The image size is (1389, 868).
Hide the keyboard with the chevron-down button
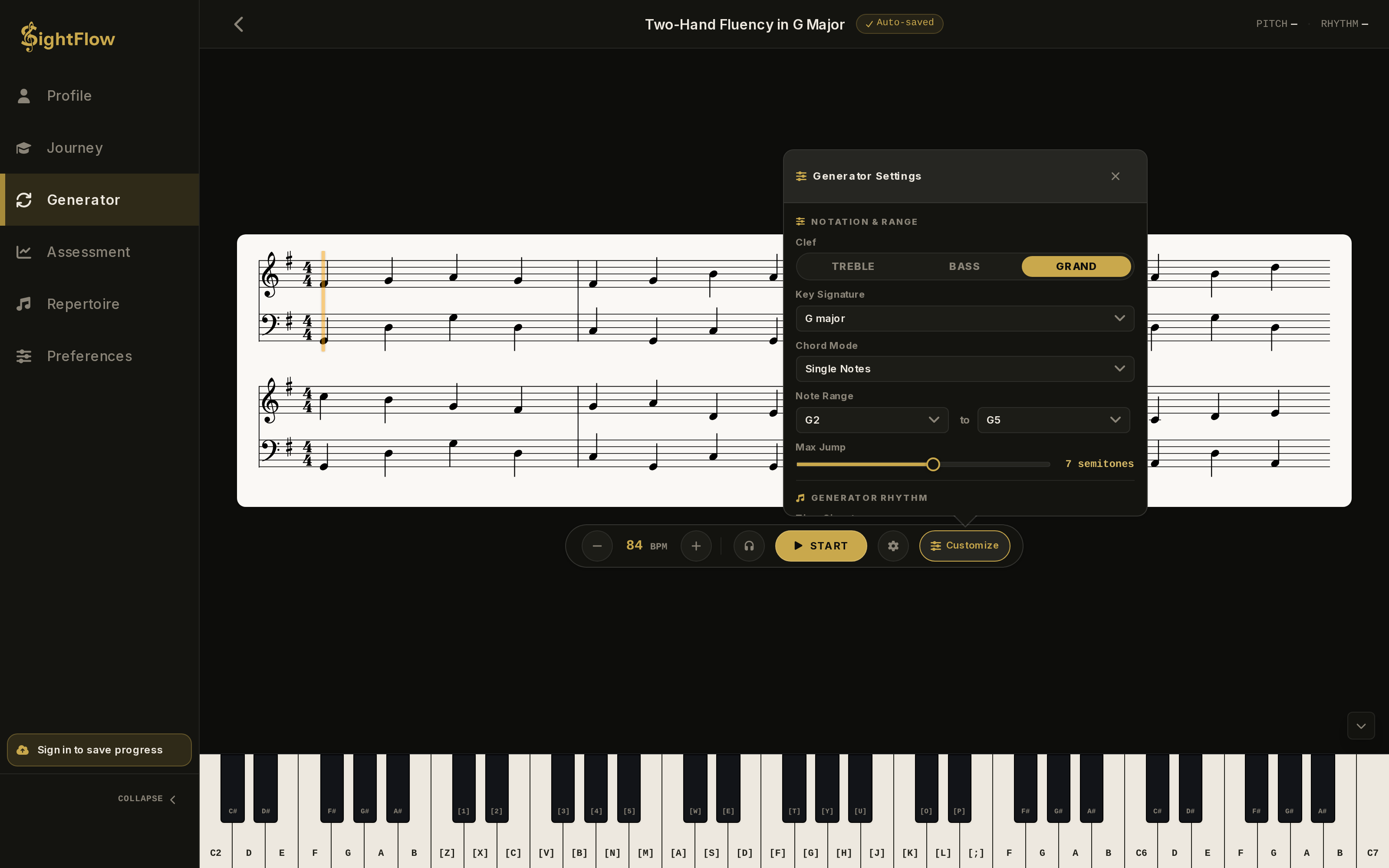click(x=1361, y=726)
